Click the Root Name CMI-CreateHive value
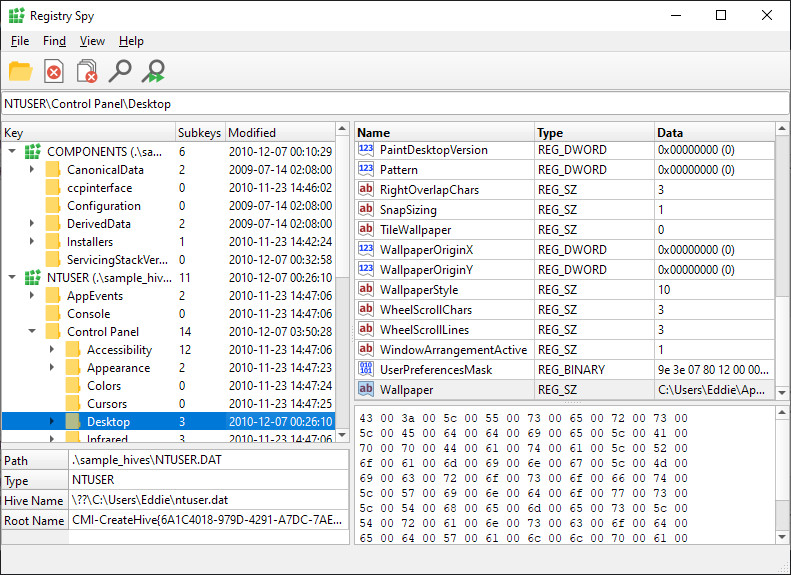The width and height of the screenshot is (791, 575). [208, 520]
